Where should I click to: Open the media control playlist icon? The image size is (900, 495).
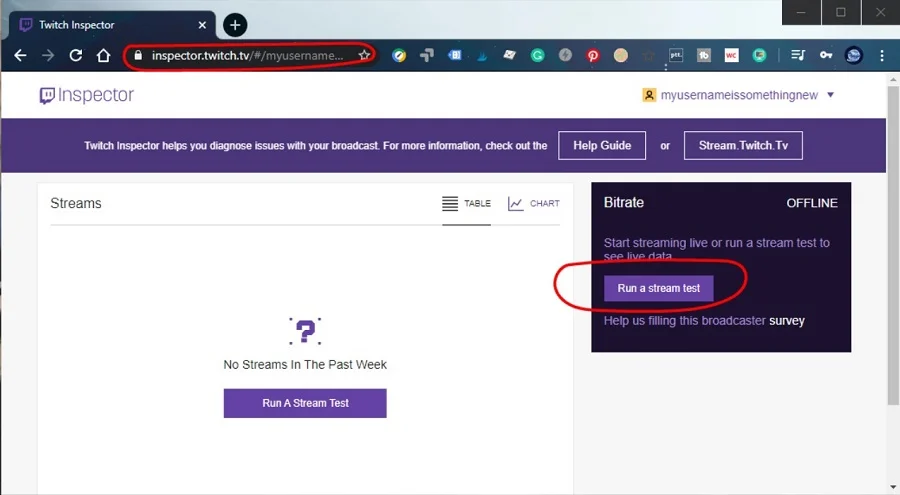798,56
